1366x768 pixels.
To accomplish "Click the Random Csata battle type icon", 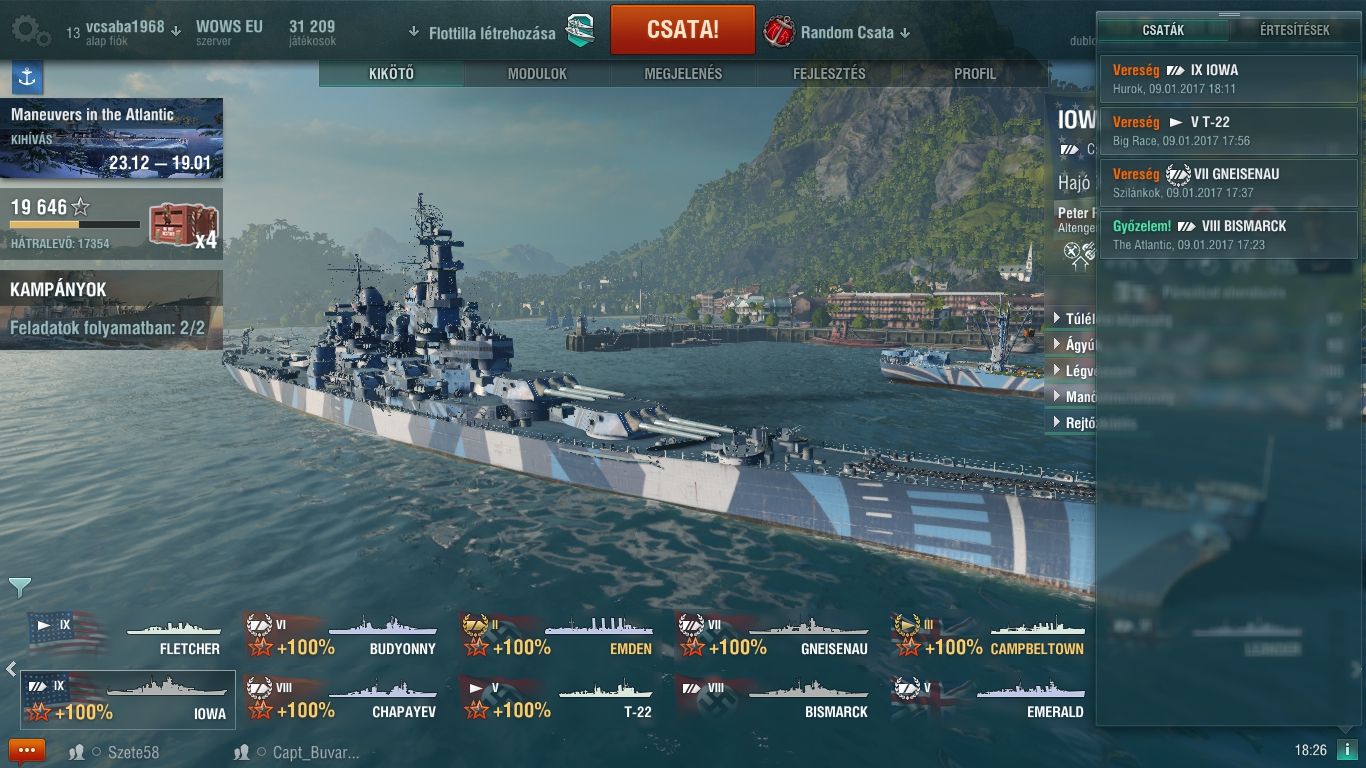I will (x=779, y=32).
